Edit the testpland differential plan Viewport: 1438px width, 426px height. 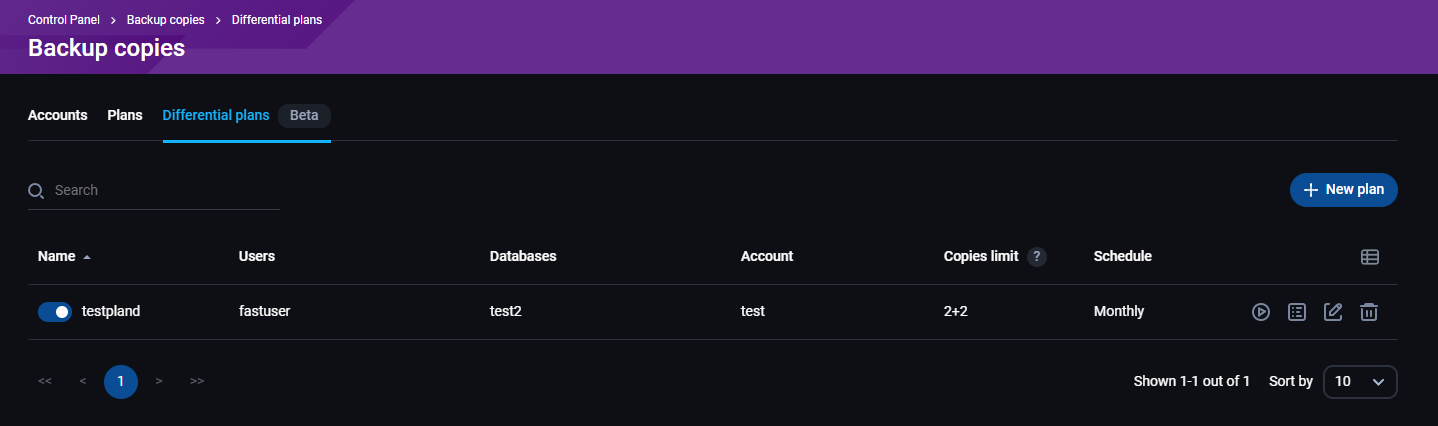[1333, 312]
